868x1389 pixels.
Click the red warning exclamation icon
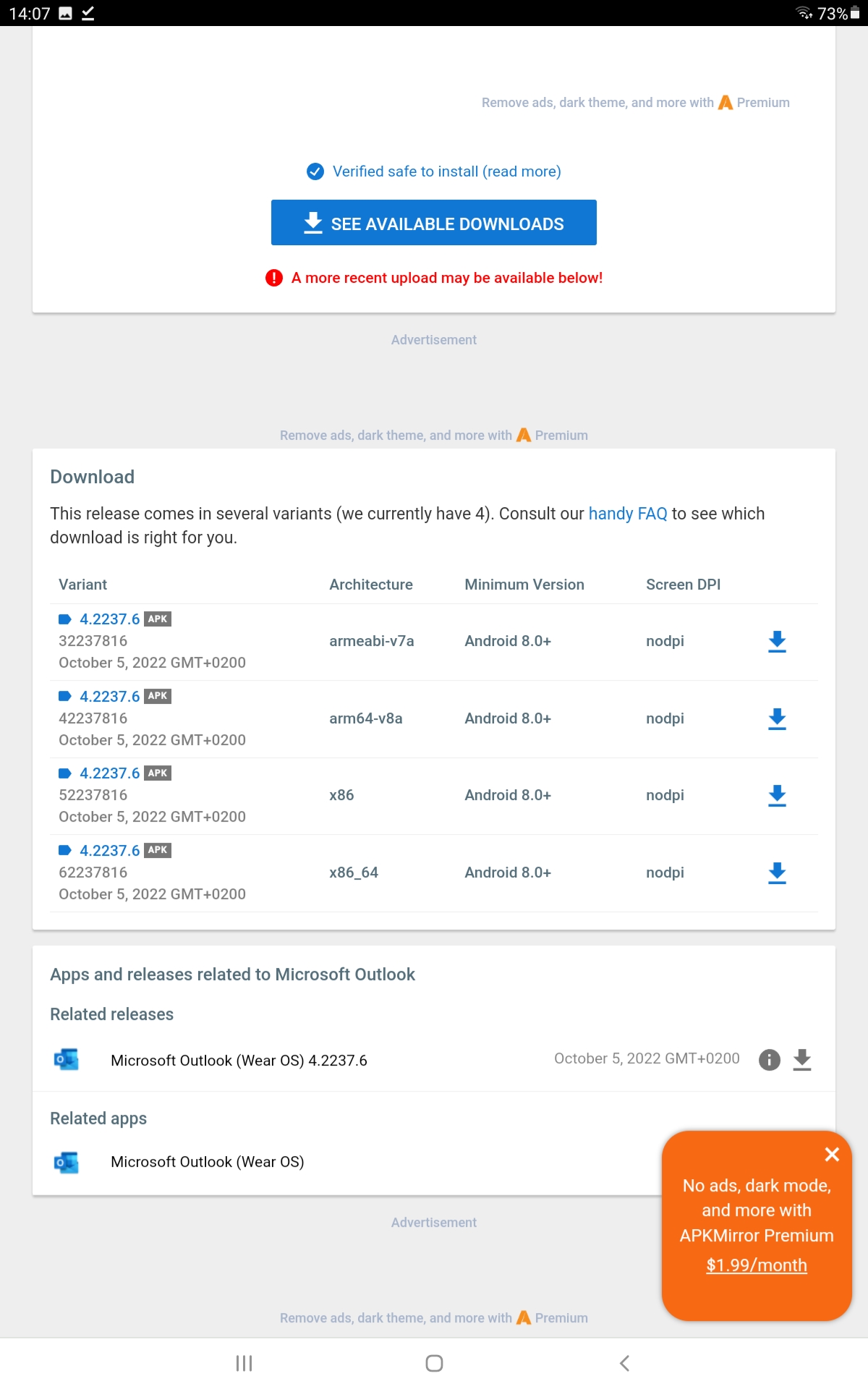tap(274, 278)
